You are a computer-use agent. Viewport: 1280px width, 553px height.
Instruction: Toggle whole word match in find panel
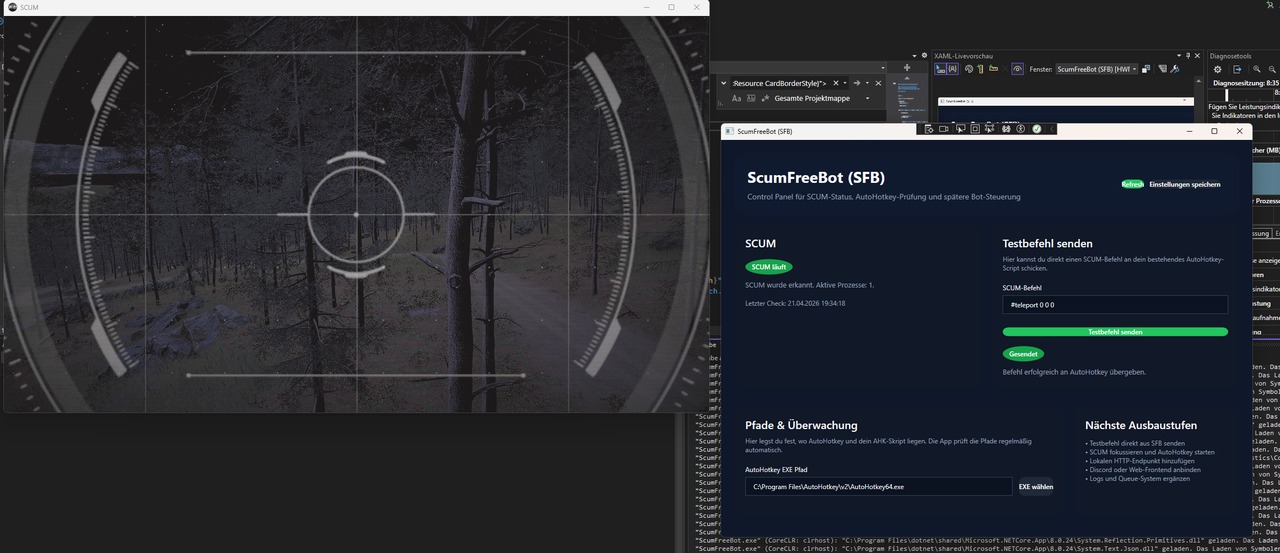[751, 98]
